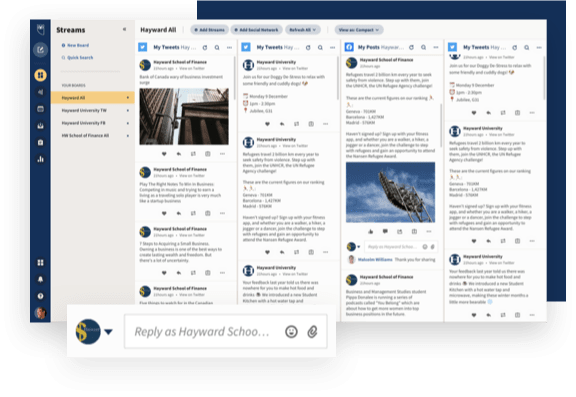Search within My Posts Facebook stream
The height and width of the screenshot is (397, 576).
pyautogui.click(x=424, y=47)
